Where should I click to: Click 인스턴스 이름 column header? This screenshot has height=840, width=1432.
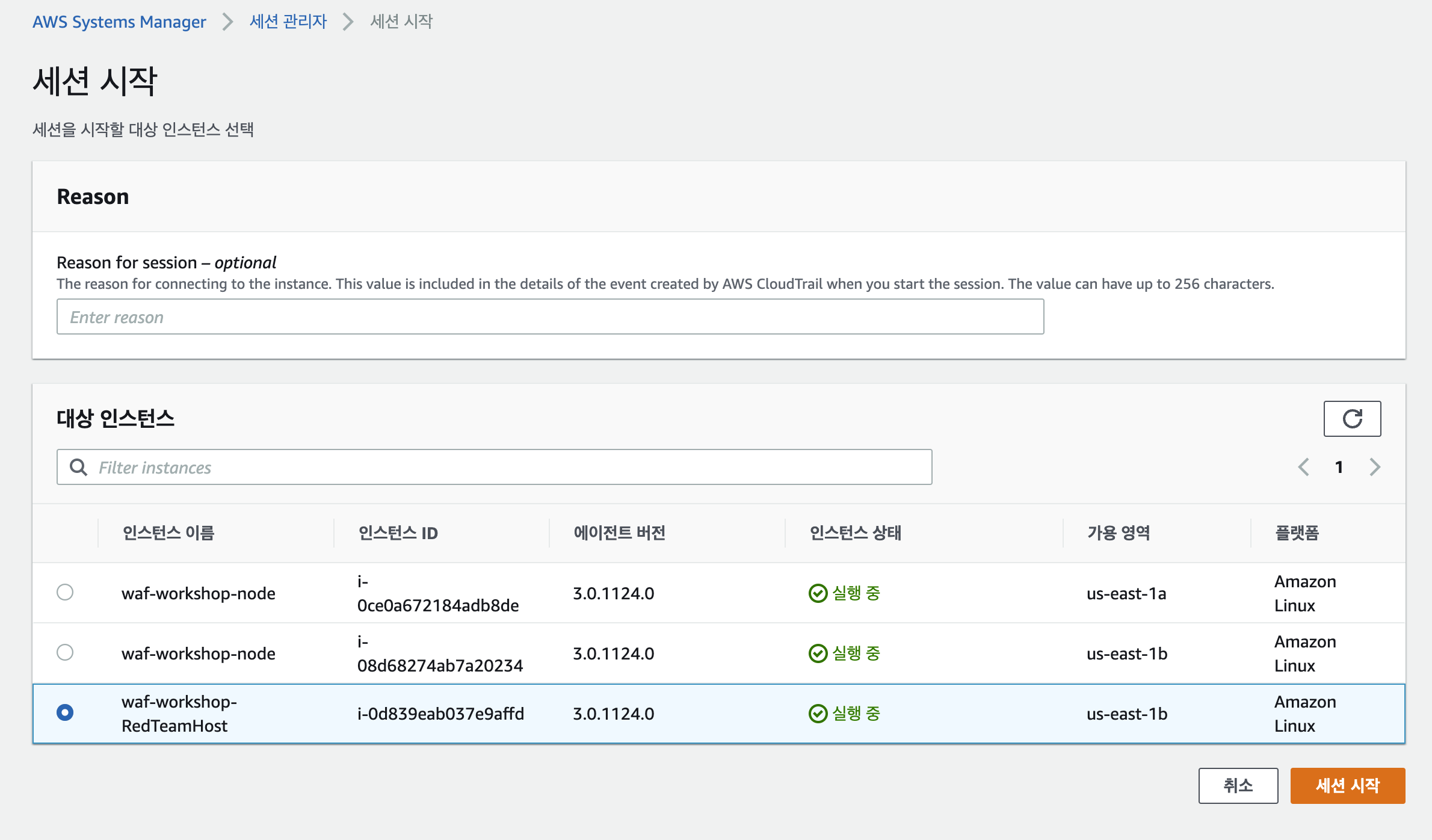click(x=168, y=533)
